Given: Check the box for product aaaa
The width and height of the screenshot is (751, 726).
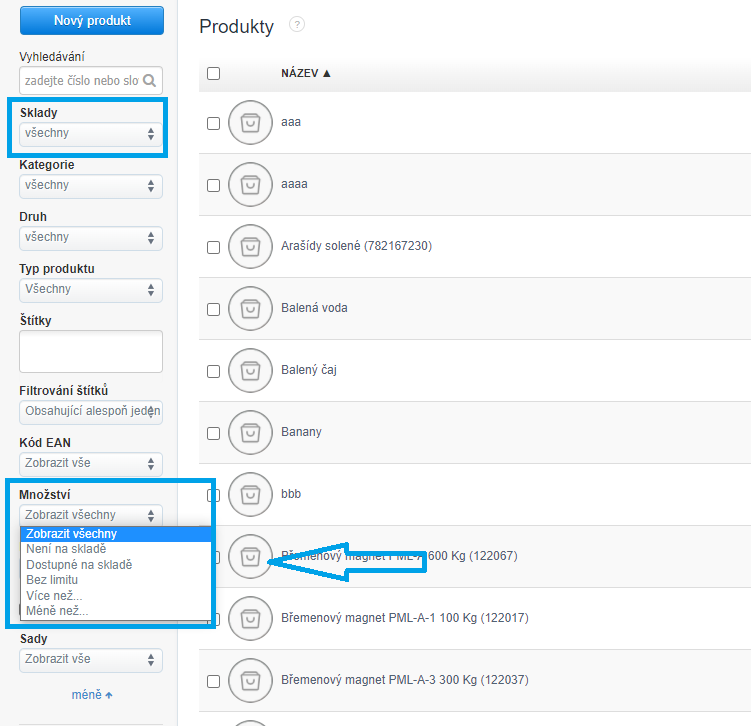Looking at the screenshot, I should click(213, 185).
